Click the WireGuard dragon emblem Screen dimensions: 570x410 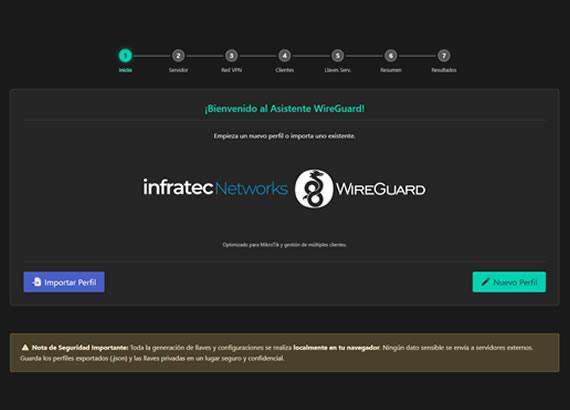point(314,189)
